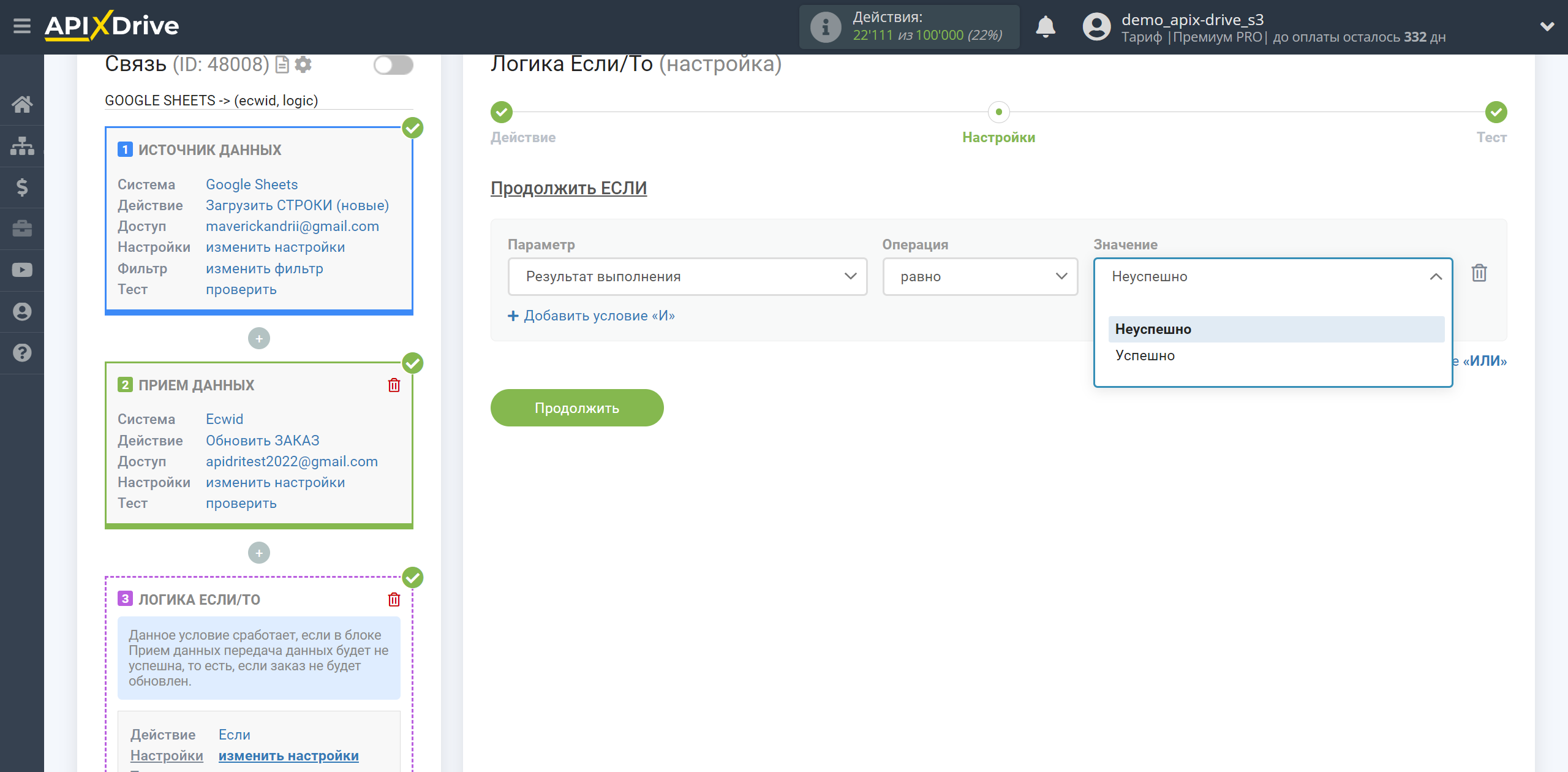Click Загрузить СТРОКИ (новые) link
Viewport: 1568px width, 772px height.
[x=297, y=205]
